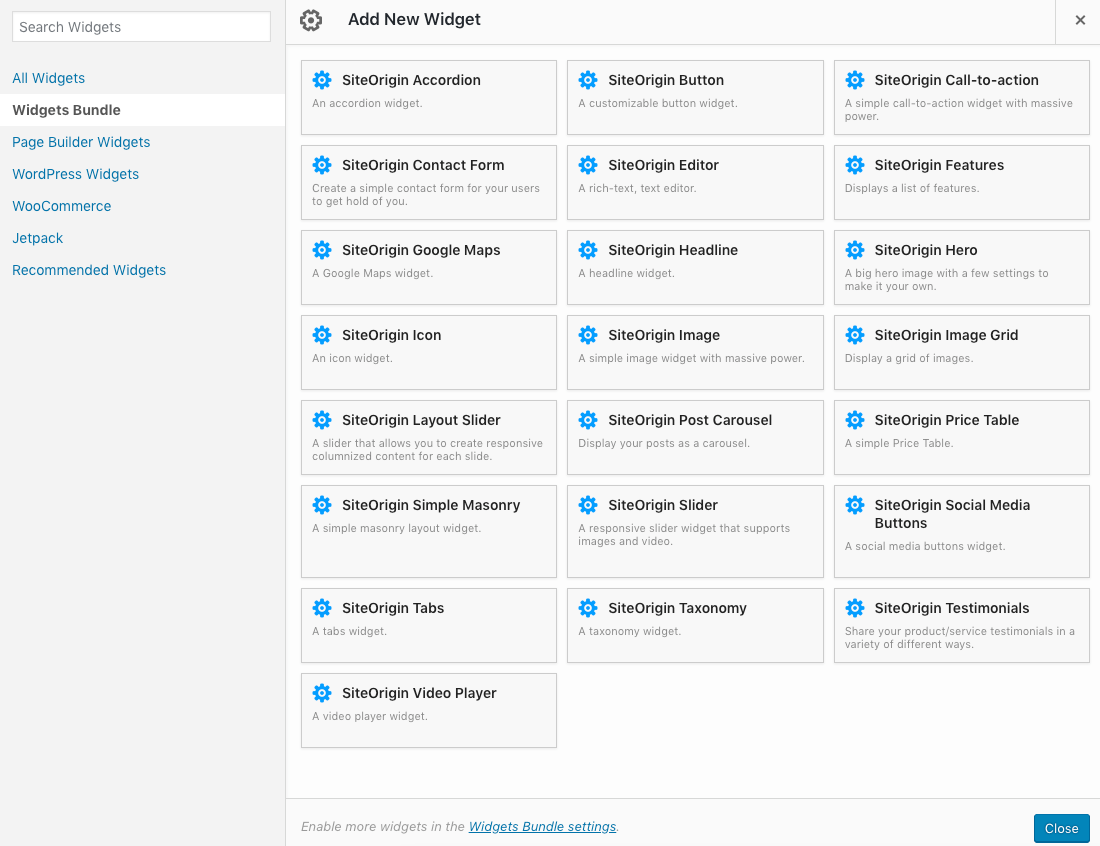
Task: Click the SiteOrigin Testimonials gear icon
Action: click(855, 608)
